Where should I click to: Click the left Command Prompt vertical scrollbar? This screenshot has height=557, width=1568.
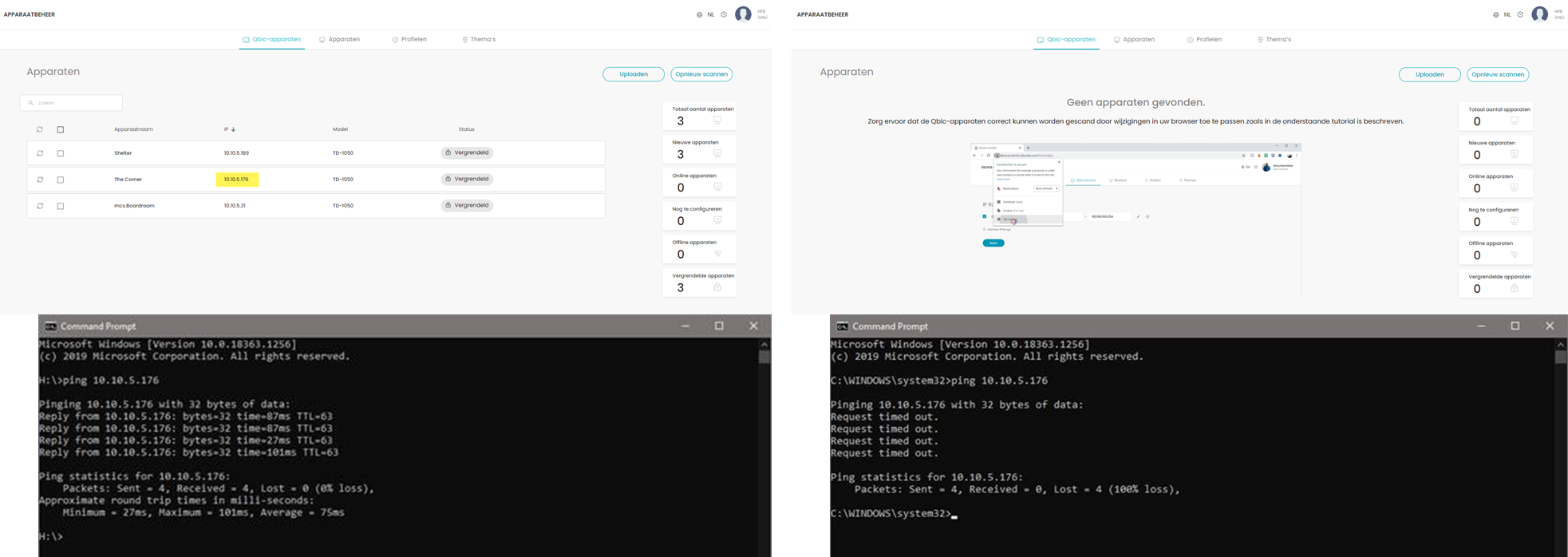pos(764,447)
